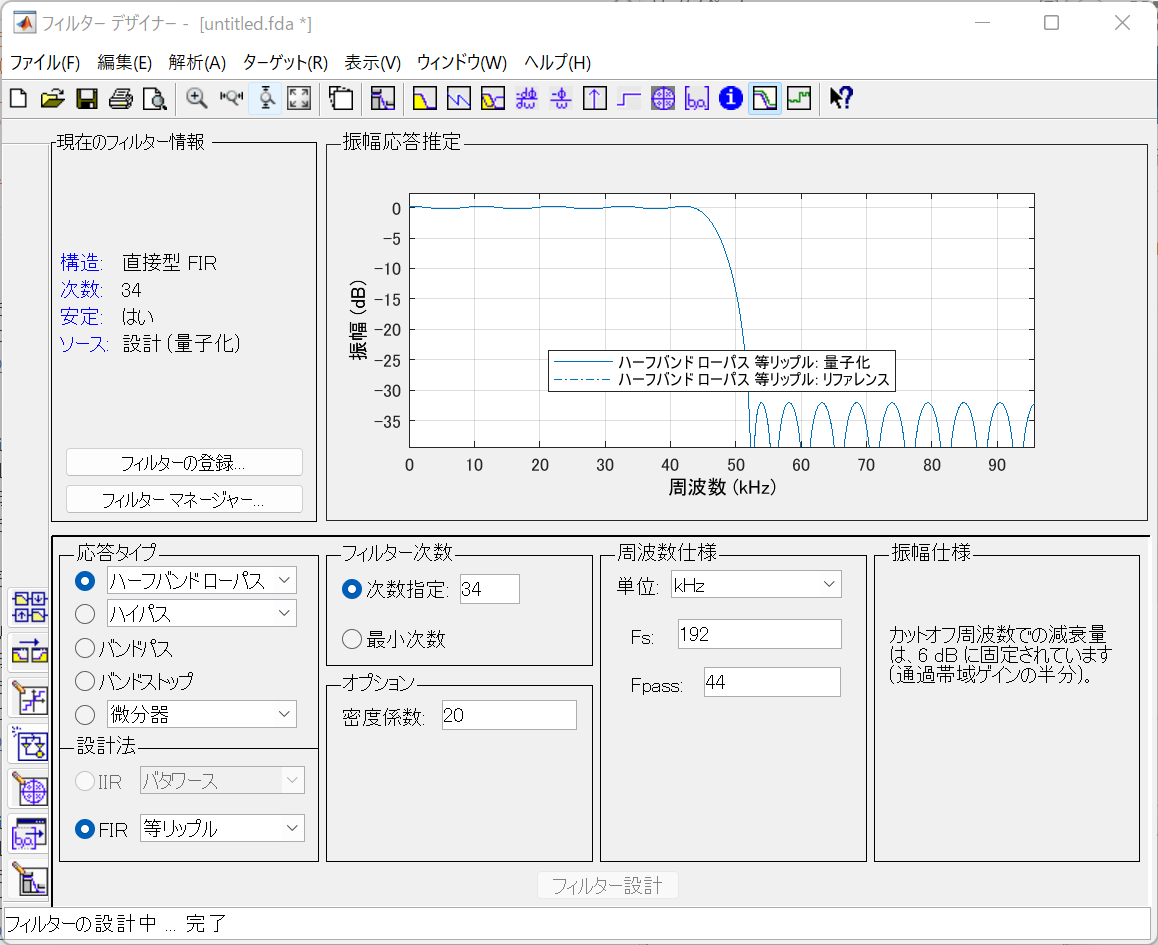
Task: Expand the 等リップル FIR design method dropdown
Action: point(222,828)
